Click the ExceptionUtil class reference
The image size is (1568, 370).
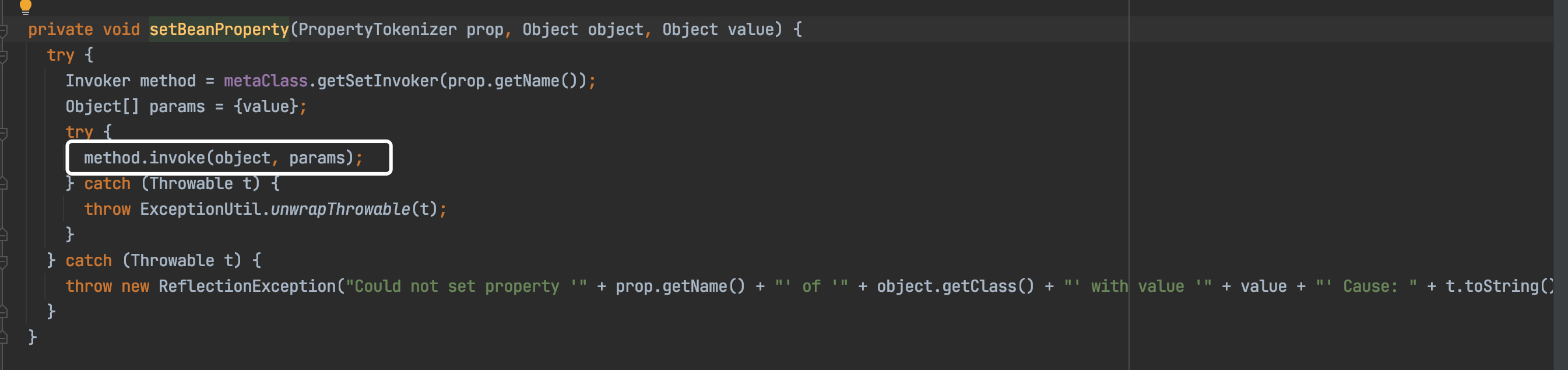[201, 209]
